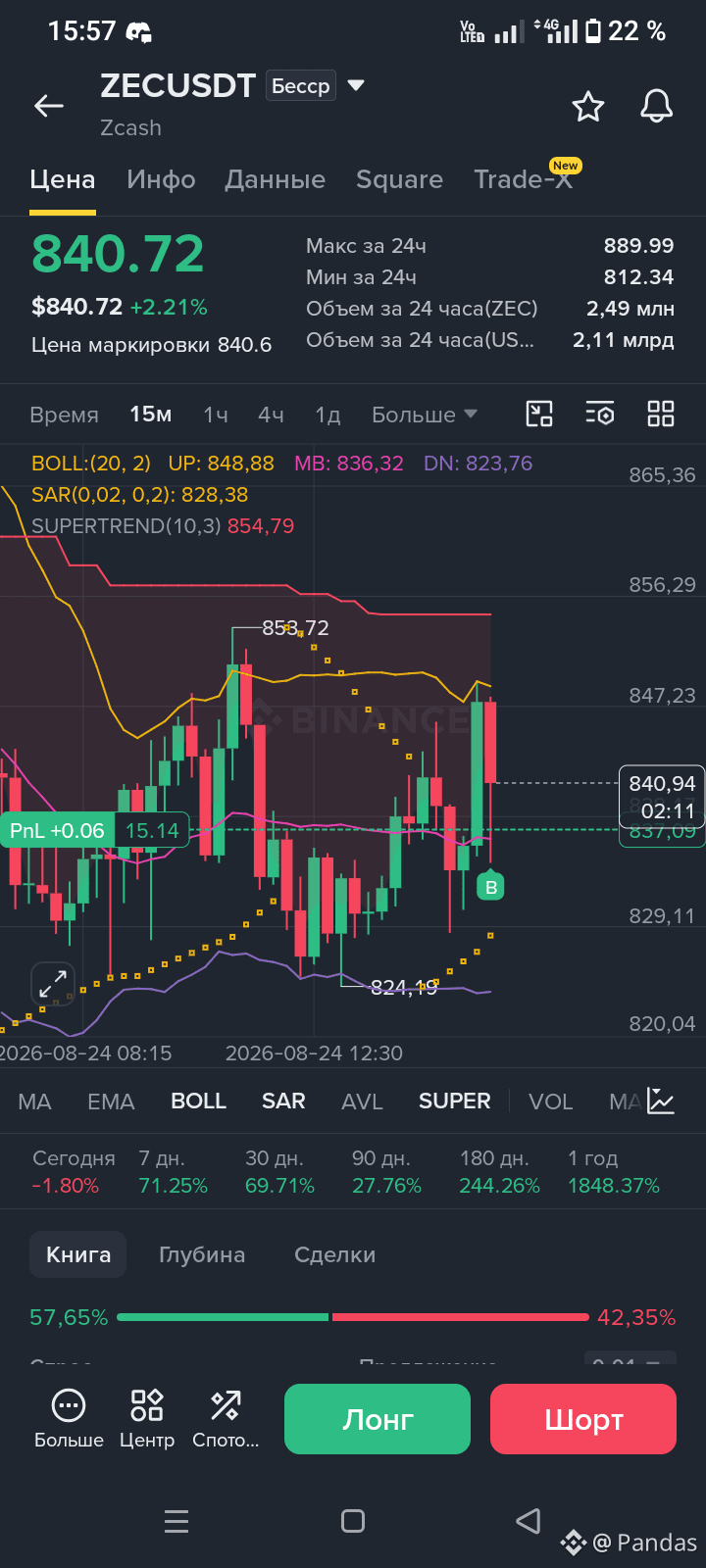The width and height of the screenshot is (706, 1568).
Task: Select the 4ч timeframe
Action: (x=271, y=415)
